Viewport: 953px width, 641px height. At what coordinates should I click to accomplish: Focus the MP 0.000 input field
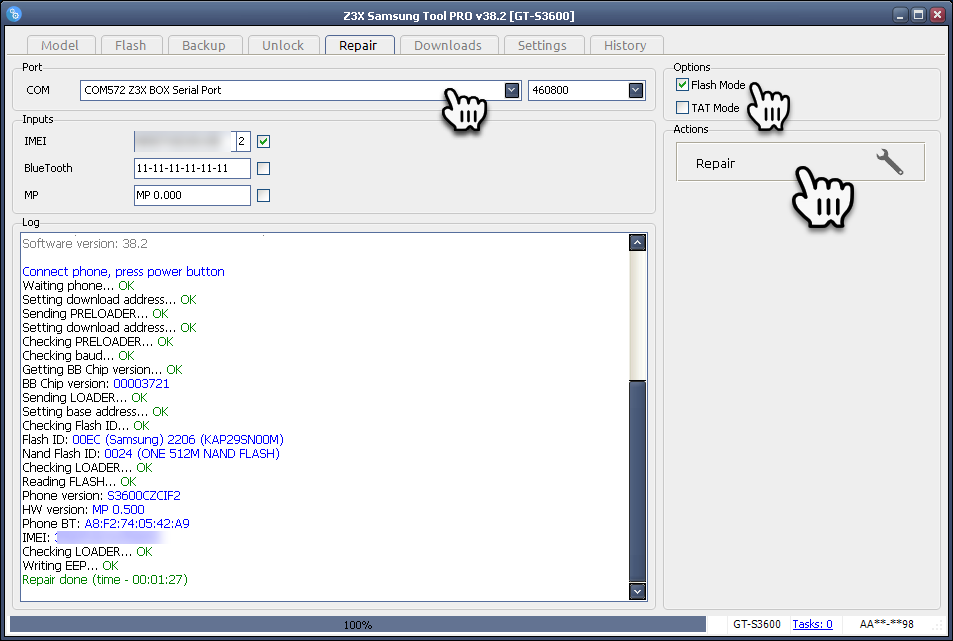(192, 196)
